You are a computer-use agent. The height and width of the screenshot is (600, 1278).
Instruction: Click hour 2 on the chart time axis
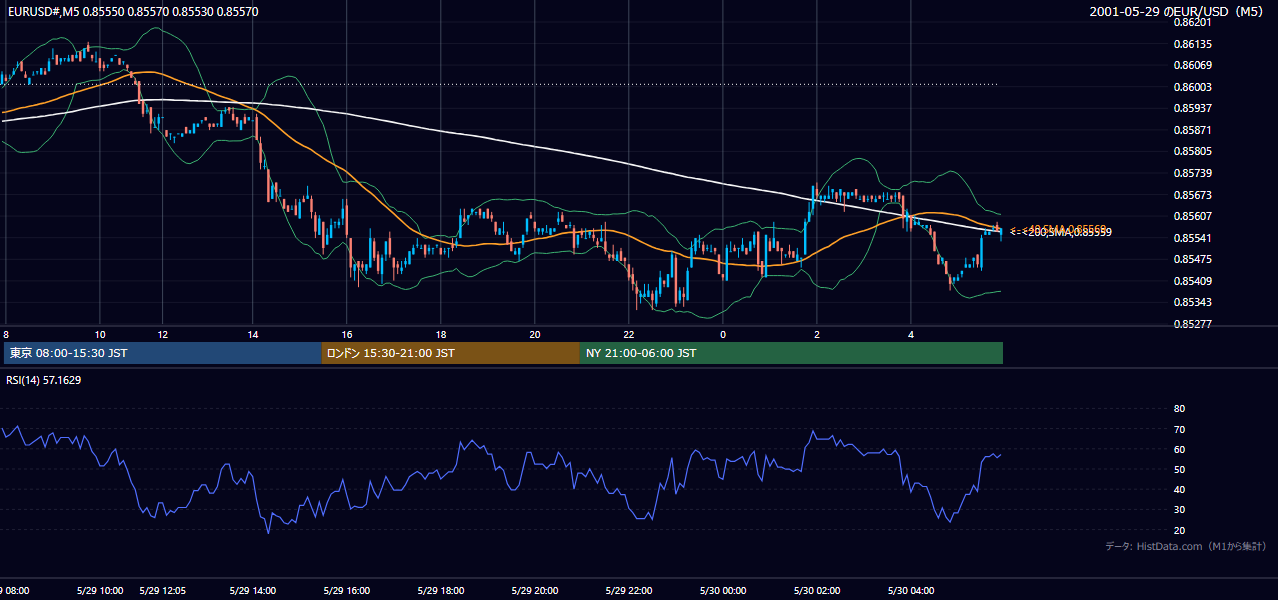click(817, 334)
